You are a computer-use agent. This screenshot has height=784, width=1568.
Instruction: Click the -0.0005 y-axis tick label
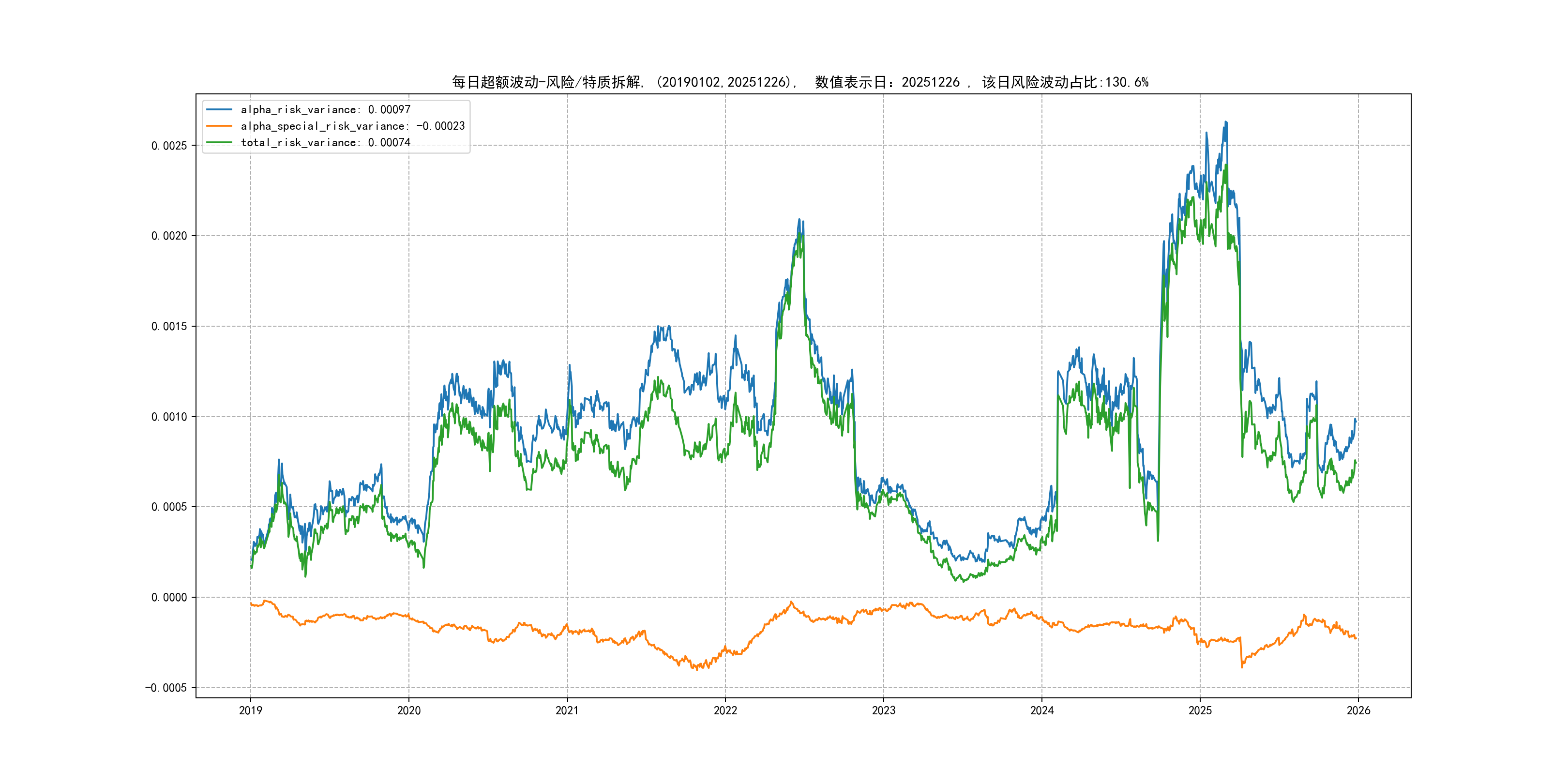click(166, 688)
